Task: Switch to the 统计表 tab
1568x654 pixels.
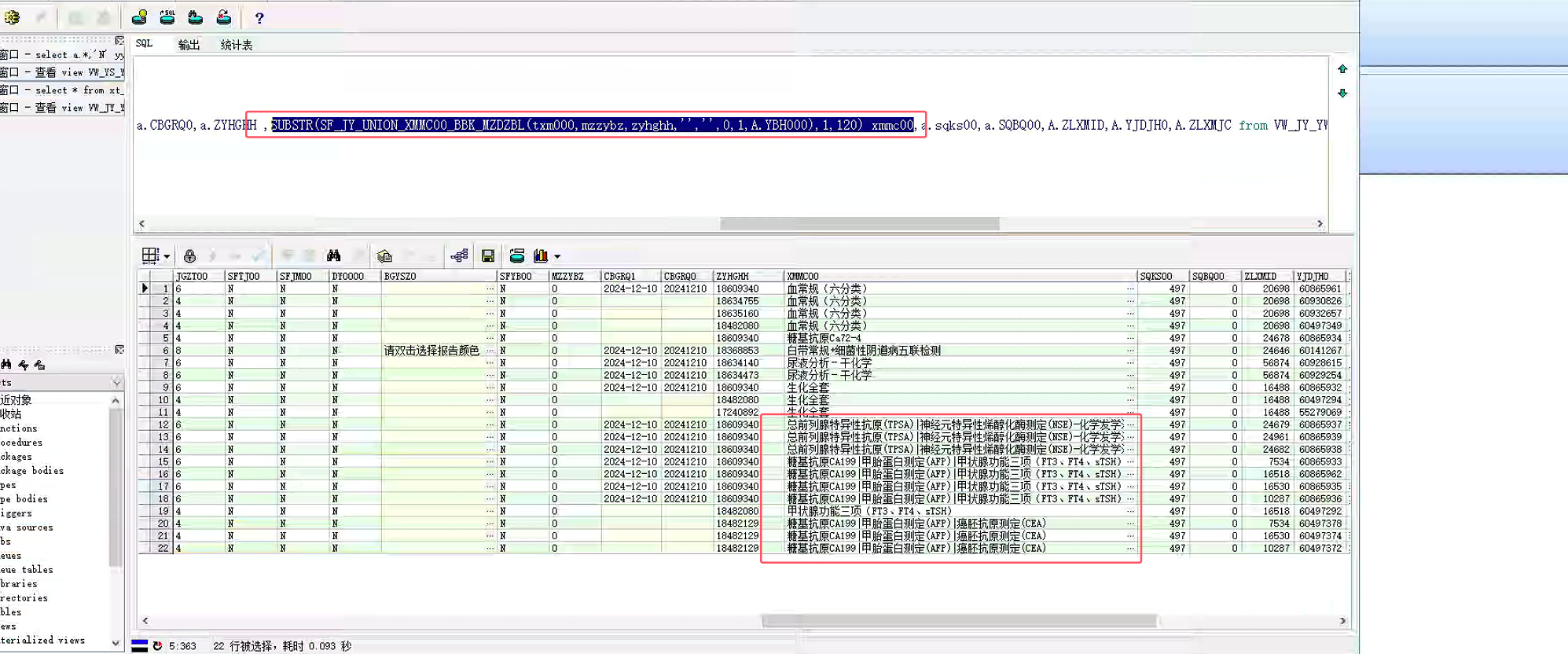Action: pos(237,45)
